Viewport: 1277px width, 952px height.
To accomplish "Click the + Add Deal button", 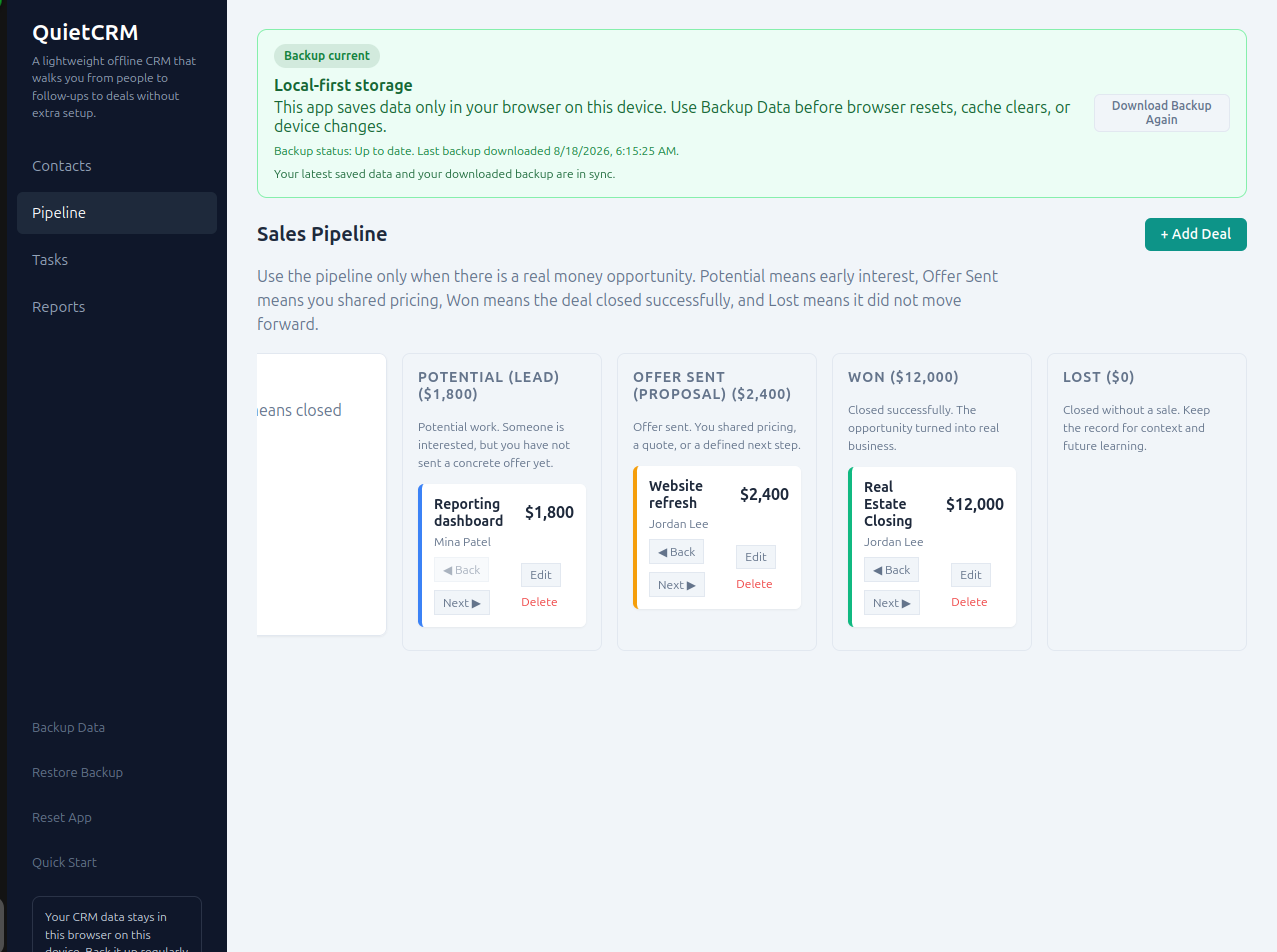I will (1195, 234).
